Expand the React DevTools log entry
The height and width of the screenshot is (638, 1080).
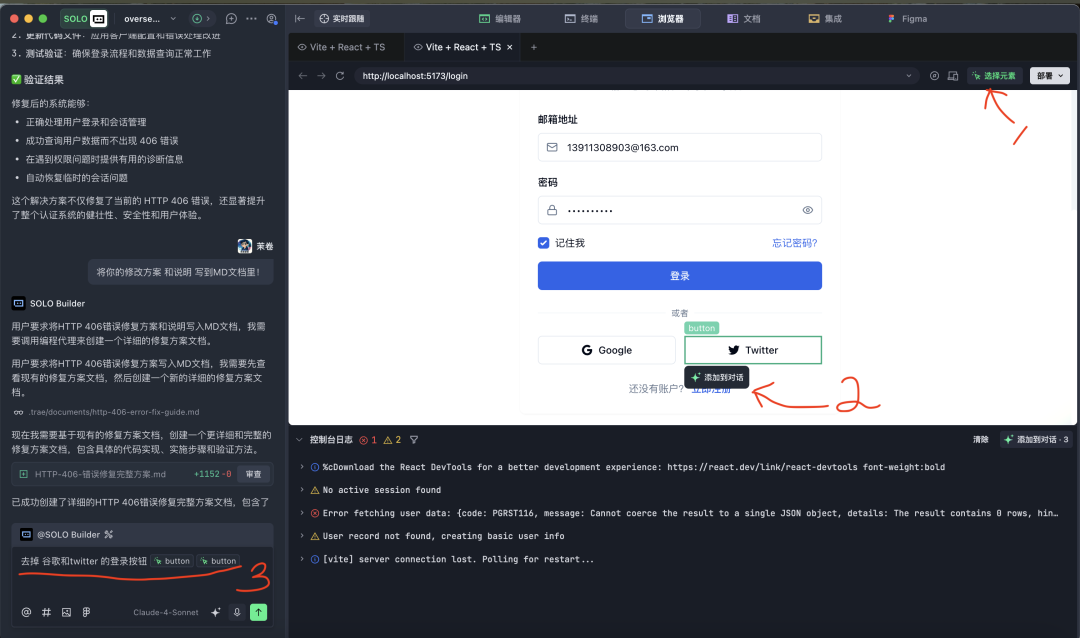pyautogui.click(x=302, y=467)
